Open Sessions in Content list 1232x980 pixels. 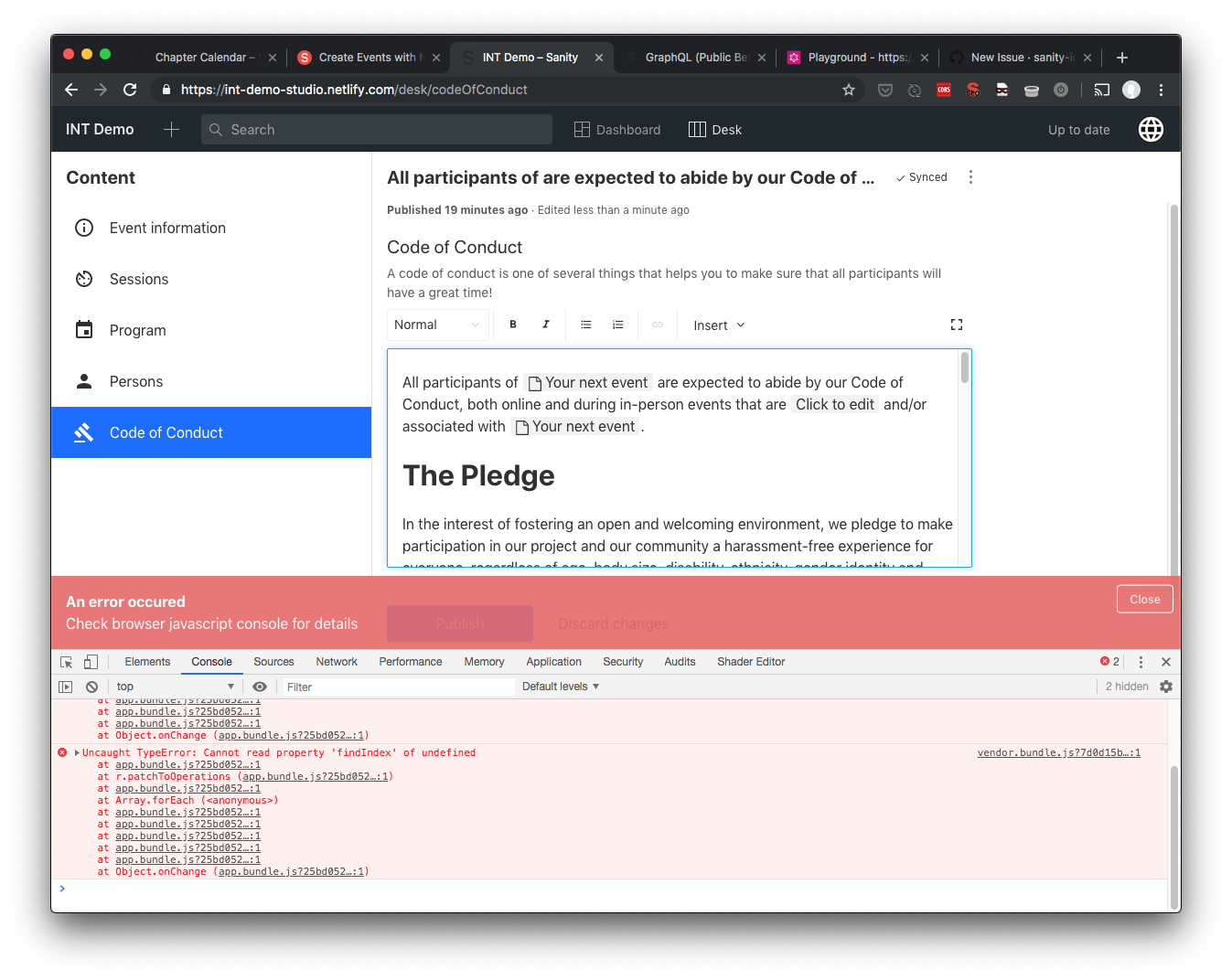(211, 279)
